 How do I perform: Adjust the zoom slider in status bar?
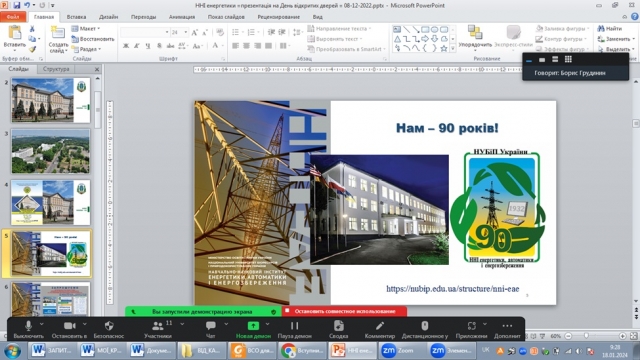coord(587,336)
